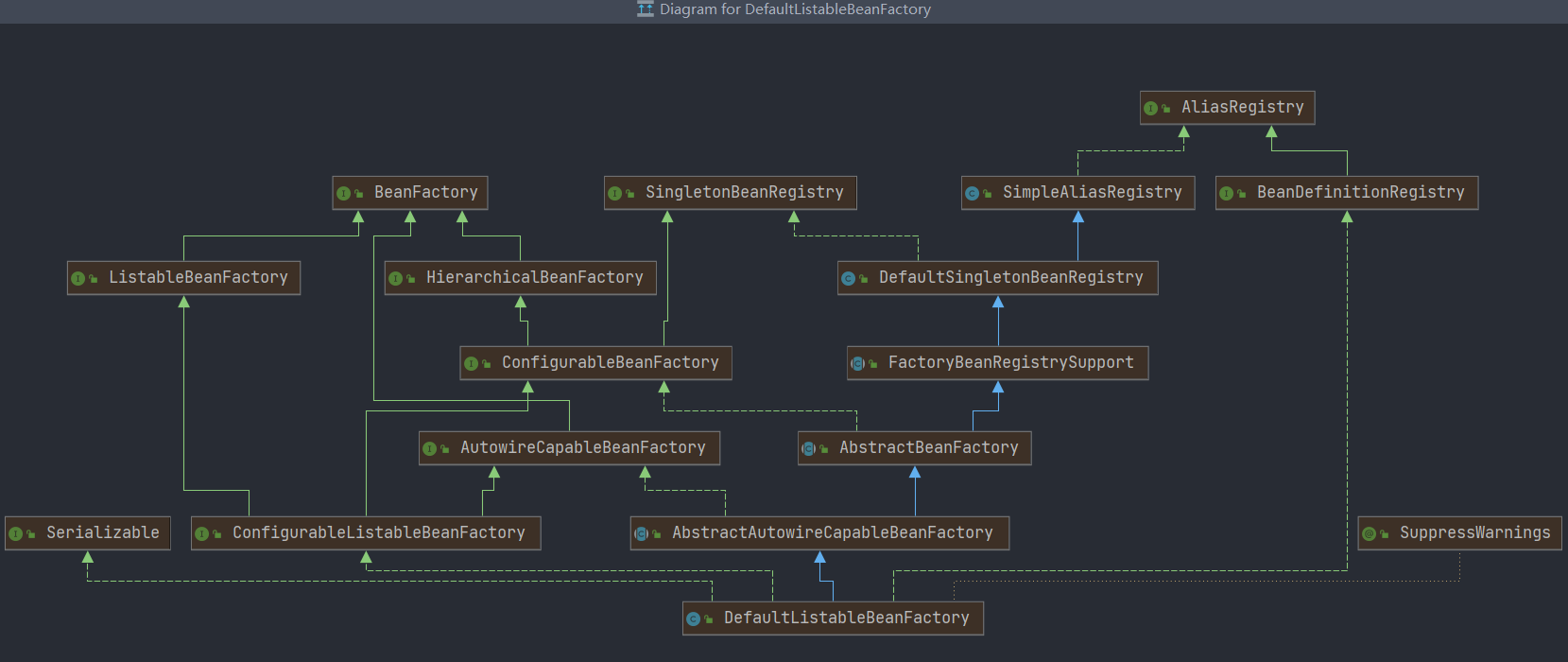The height and width of the screenshot is (662, 1568).
Task: Click the abstract class icon on AbstractBeanFactory
Action: pos(808,448)
